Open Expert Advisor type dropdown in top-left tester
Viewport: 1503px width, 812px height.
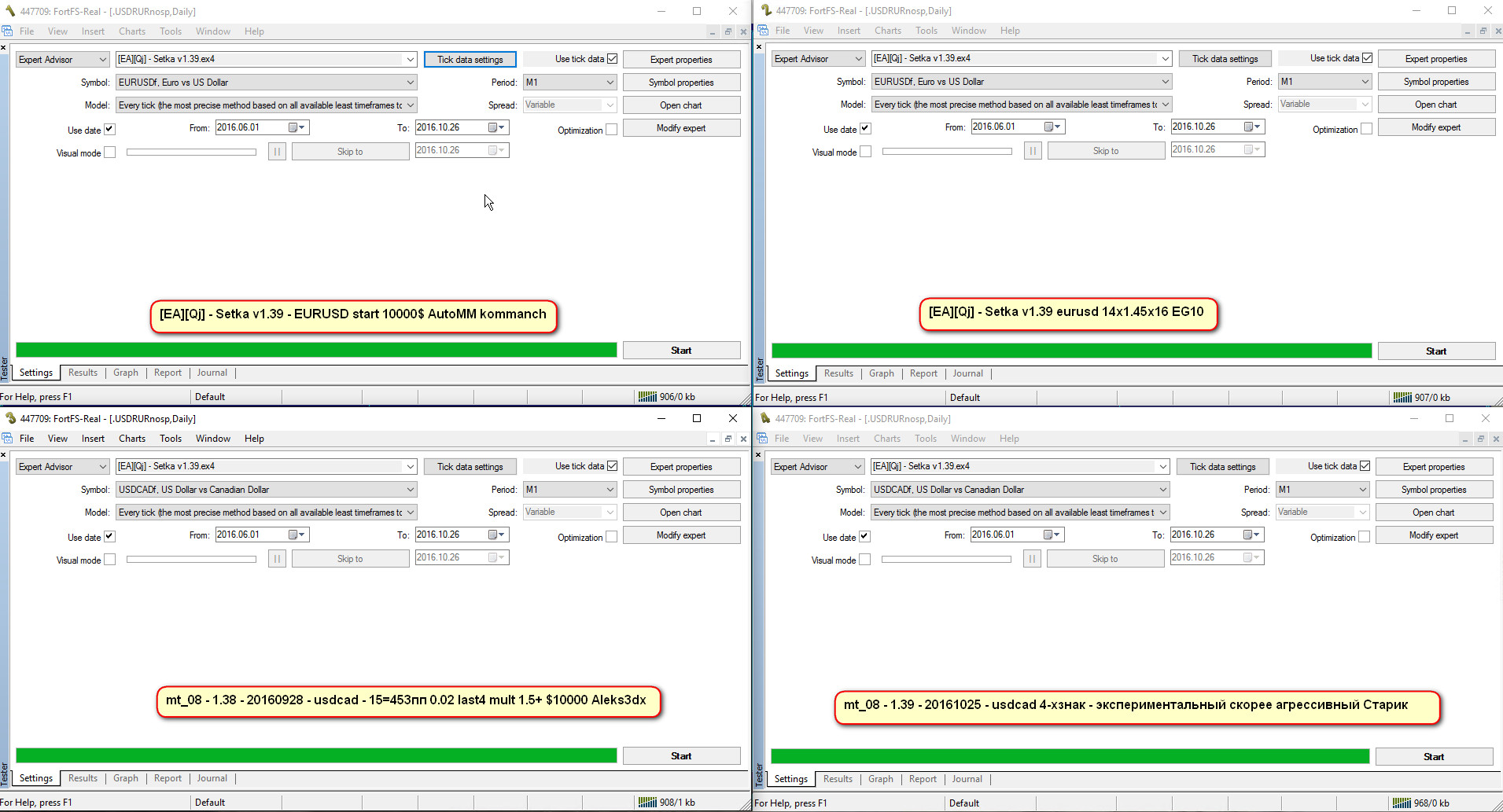[62, 60]
